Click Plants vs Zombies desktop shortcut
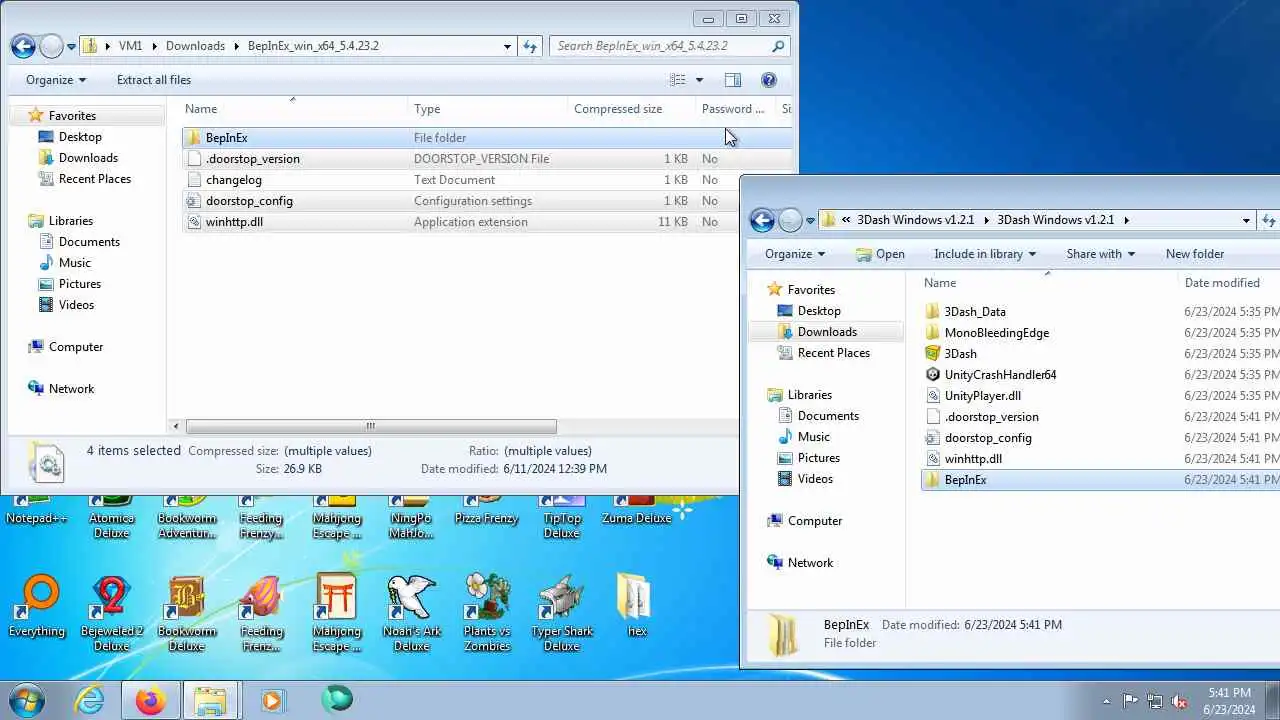The image size is (1280, 720). [x=487, y=611]
